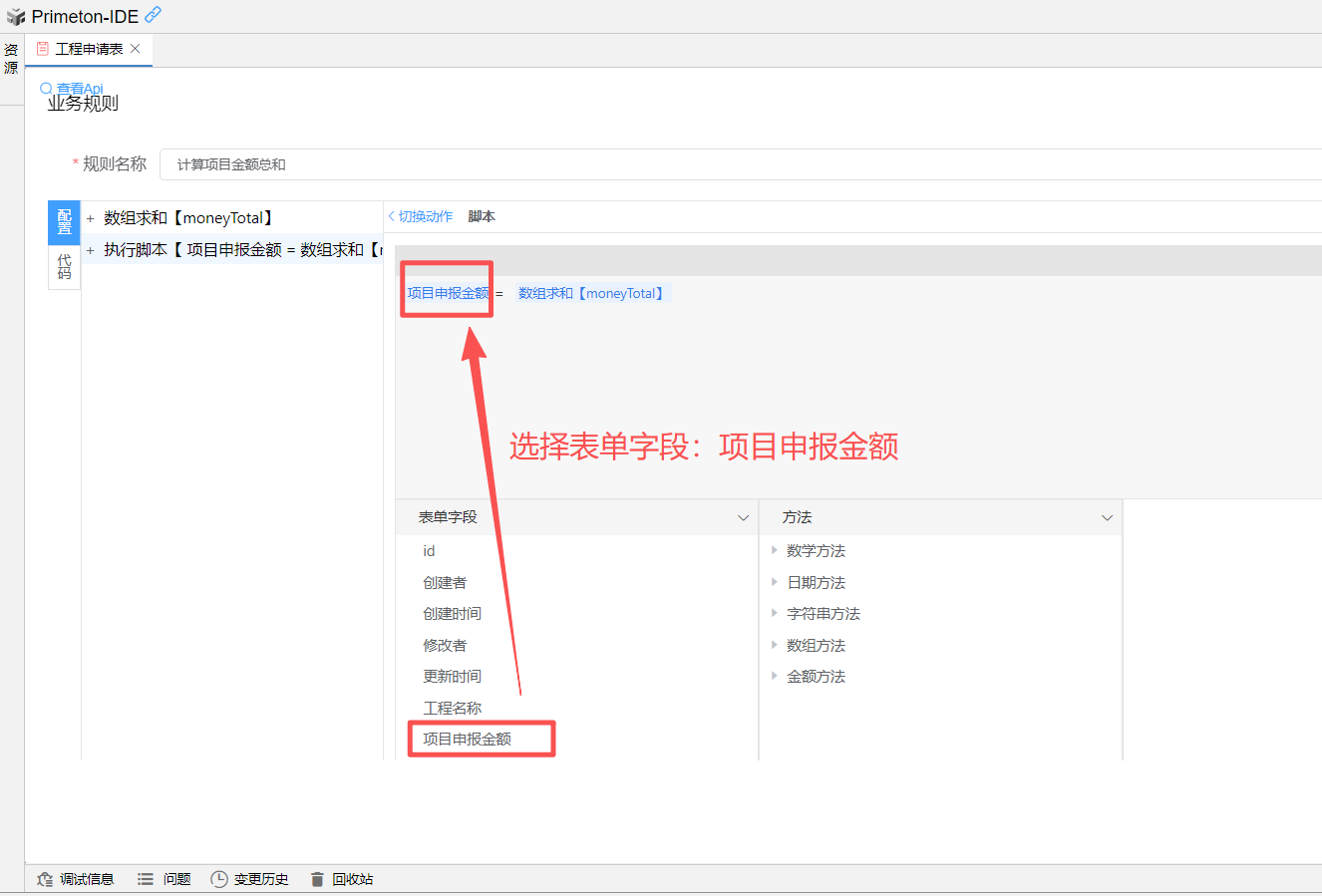
Task: Expand the 数学方法 tree node
Action: coord(775,550)
